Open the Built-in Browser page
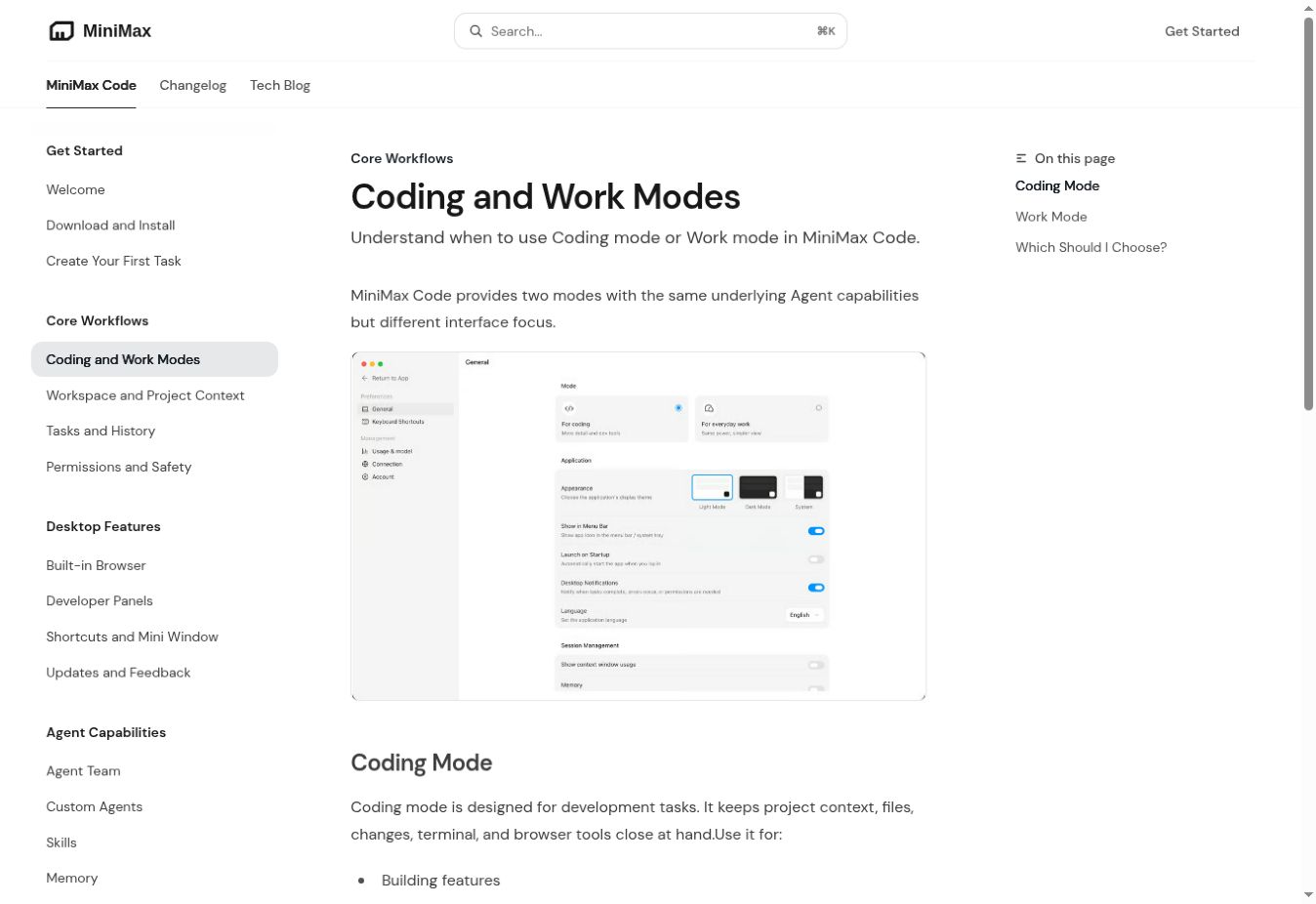 click(x=96, y=565)
